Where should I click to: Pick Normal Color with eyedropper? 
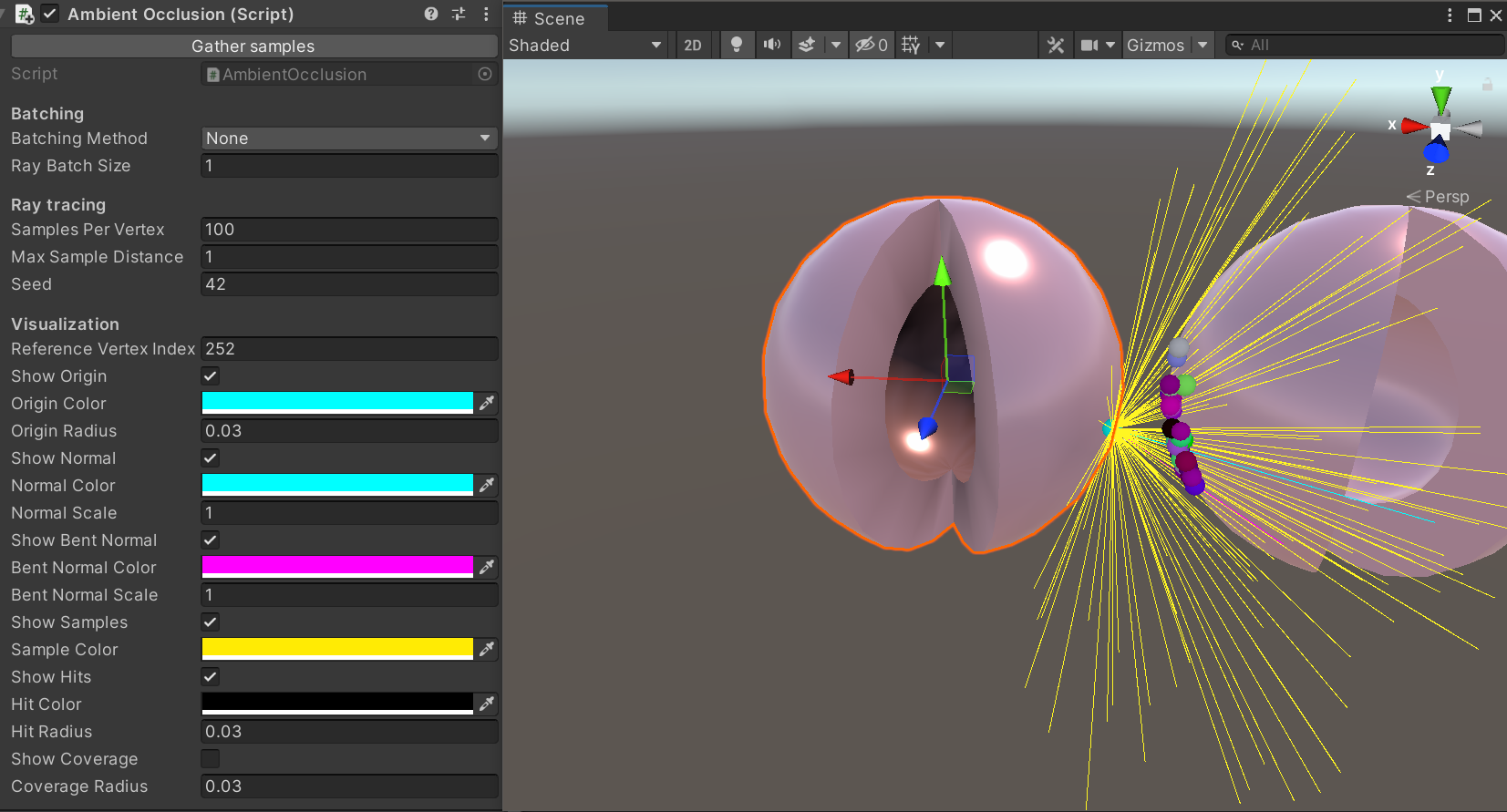[487, 485]
